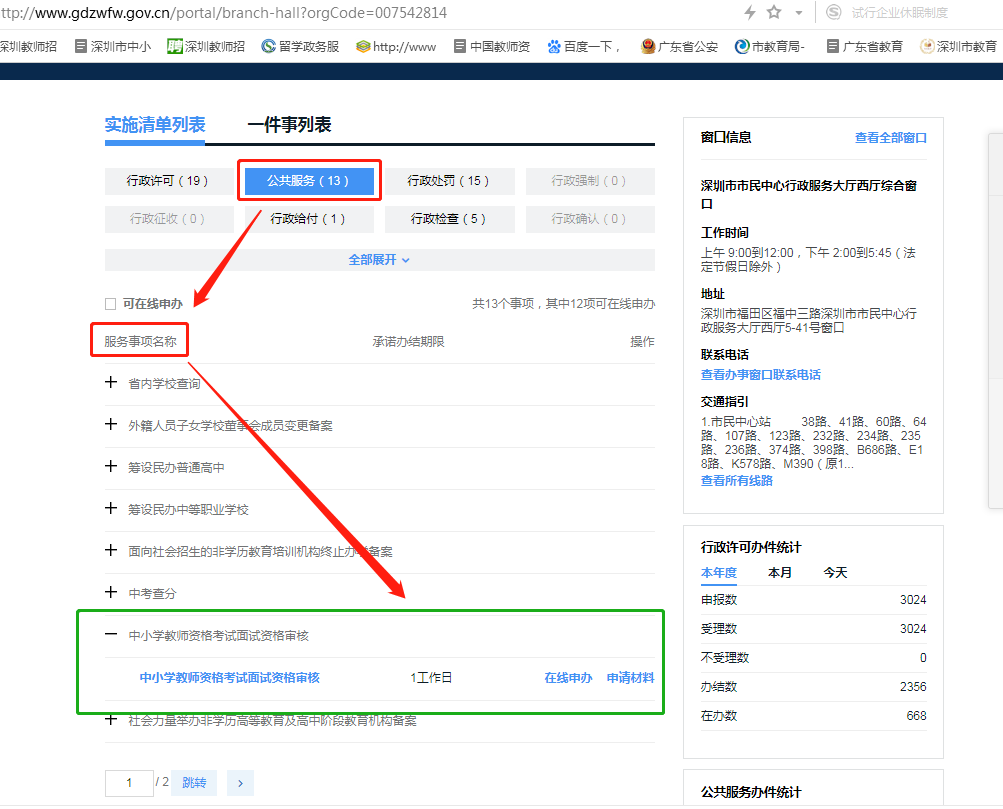Click the Sogou search engine icon
1003x809 pixels.
[x=833, y=12]
